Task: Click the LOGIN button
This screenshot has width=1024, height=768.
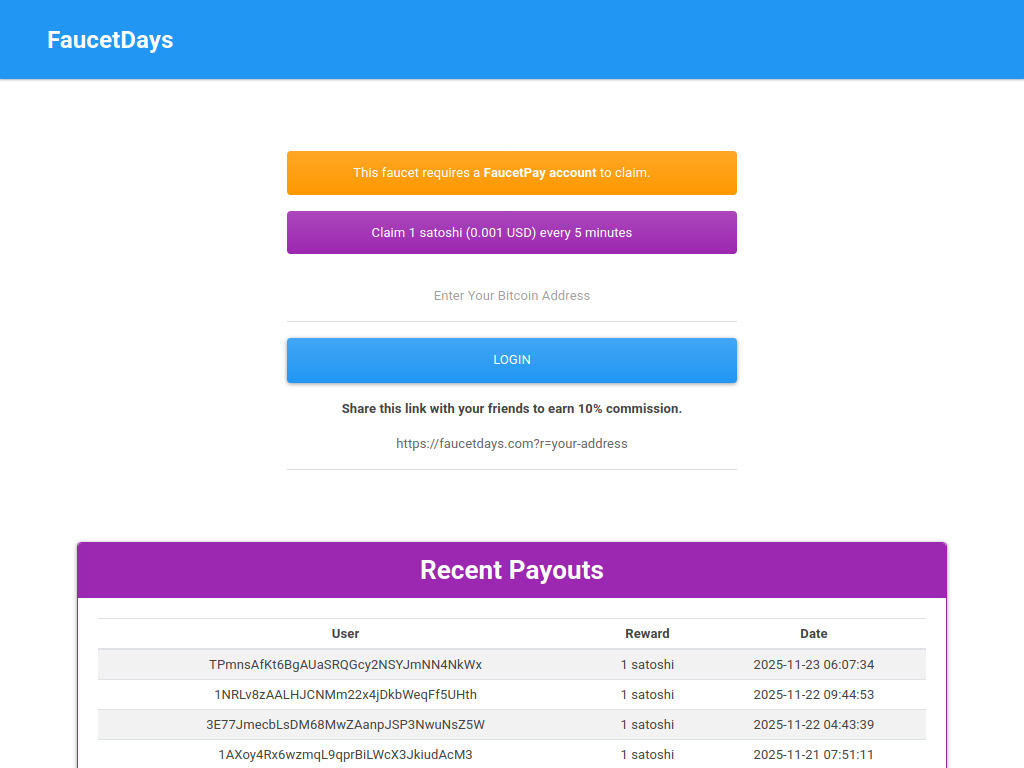Action: tap(512, 360)
